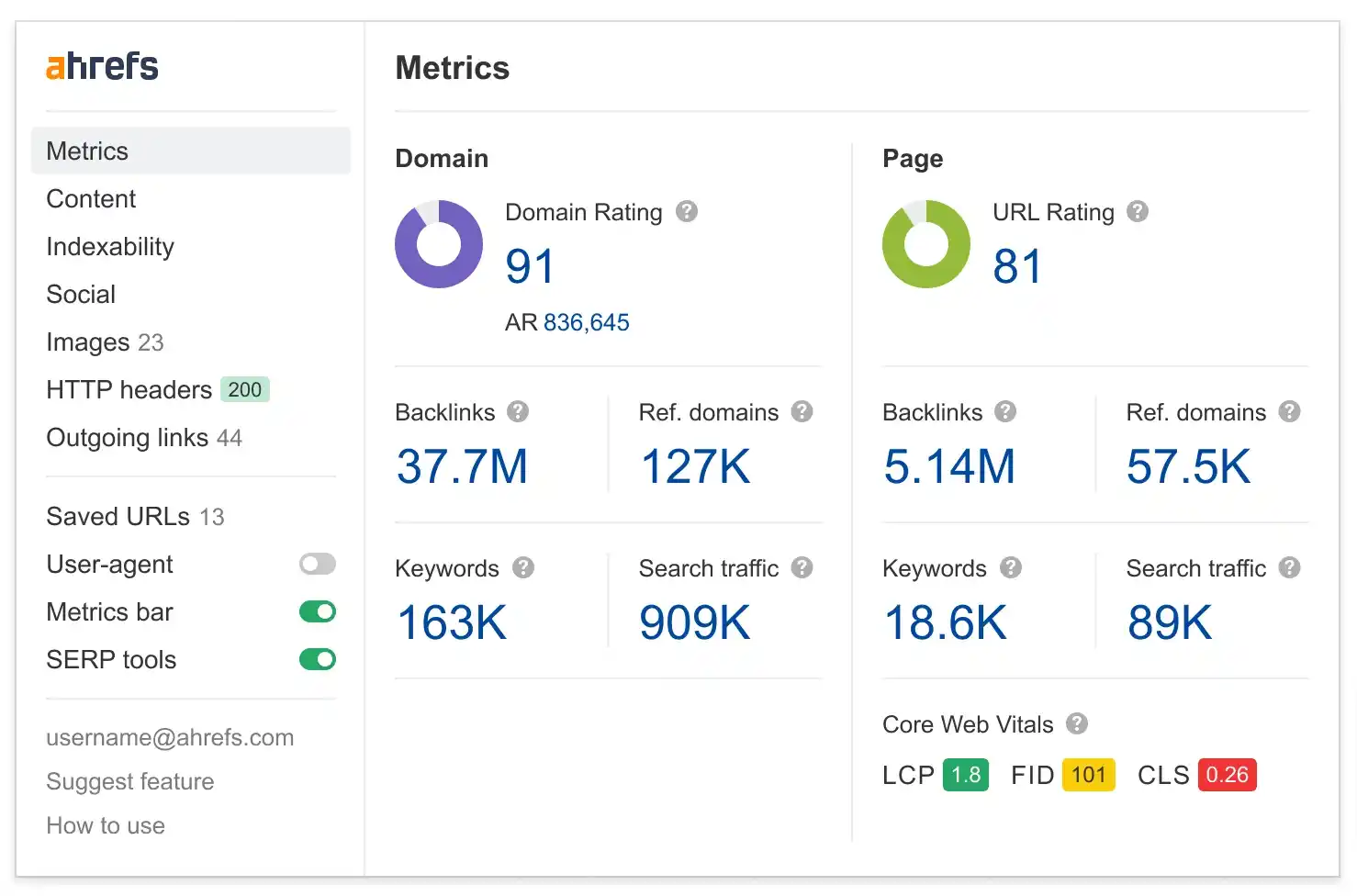The width and height of the screenshot is (1357, 896).
Task: Open Page Keywords 18.6K report
Action: pyautogui.click(x=945, y=622)
